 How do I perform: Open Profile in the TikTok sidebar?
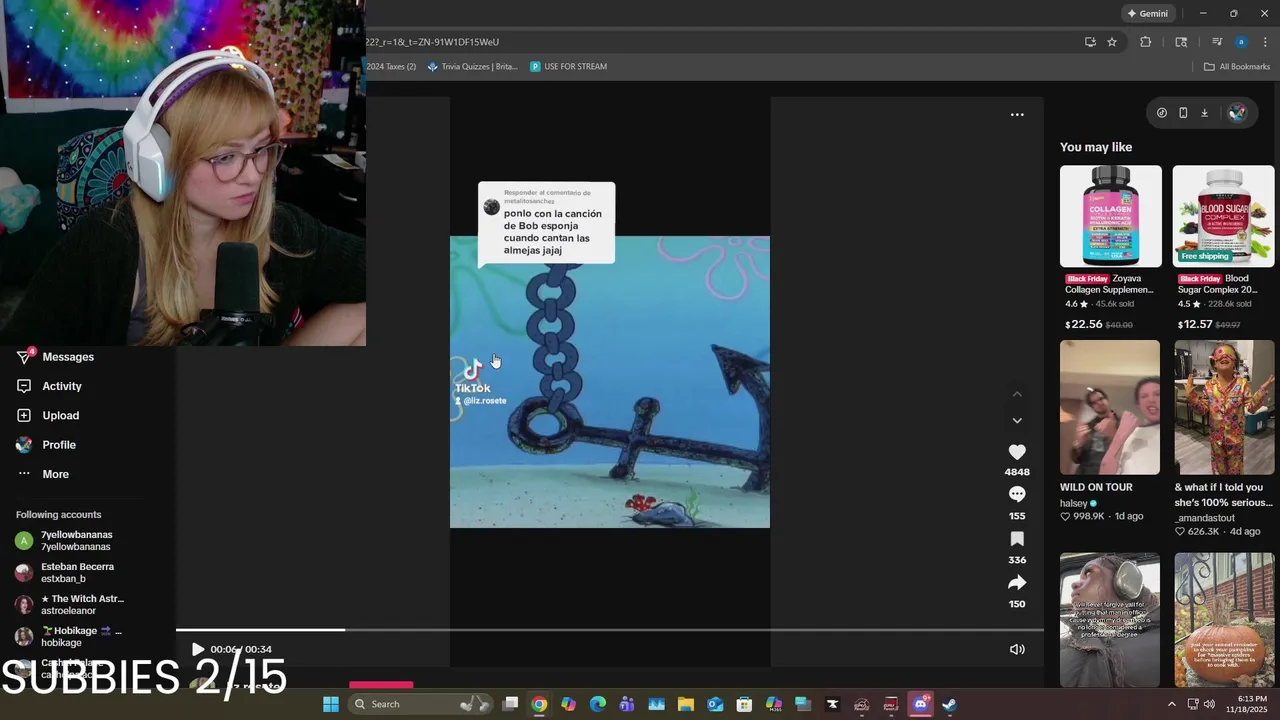[x=46, y=444]
